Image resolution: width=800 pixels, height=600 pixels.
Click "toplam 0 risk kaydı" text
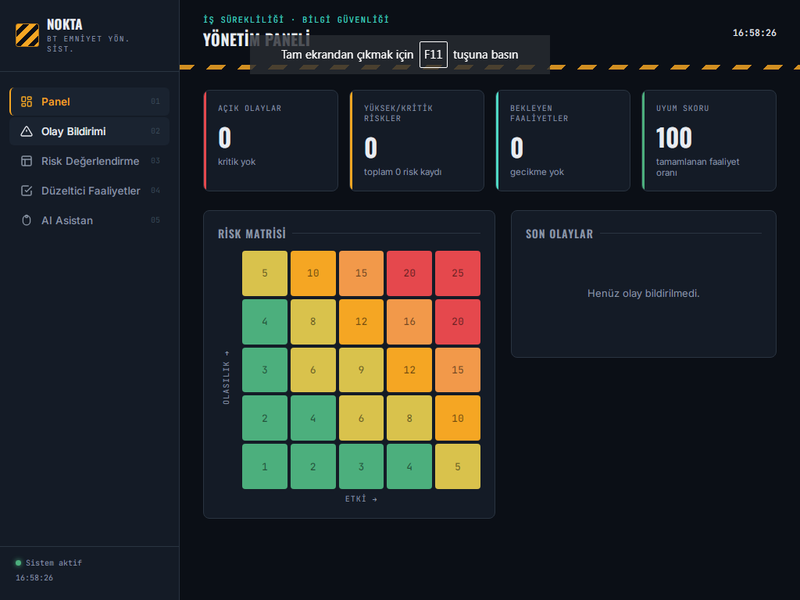click(403, 172)
